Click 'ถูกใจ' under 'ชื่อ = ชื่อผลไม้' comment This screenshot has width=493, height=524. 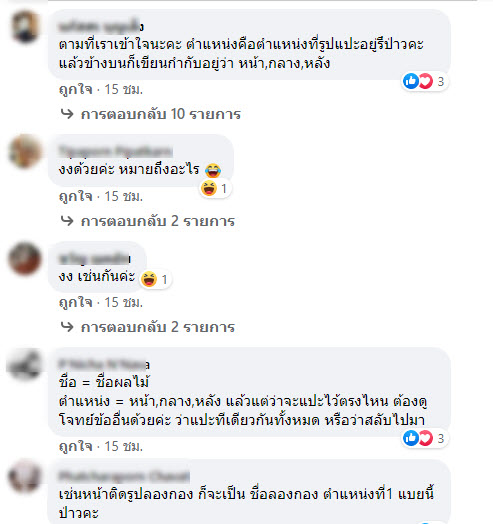tap(76, 446)
